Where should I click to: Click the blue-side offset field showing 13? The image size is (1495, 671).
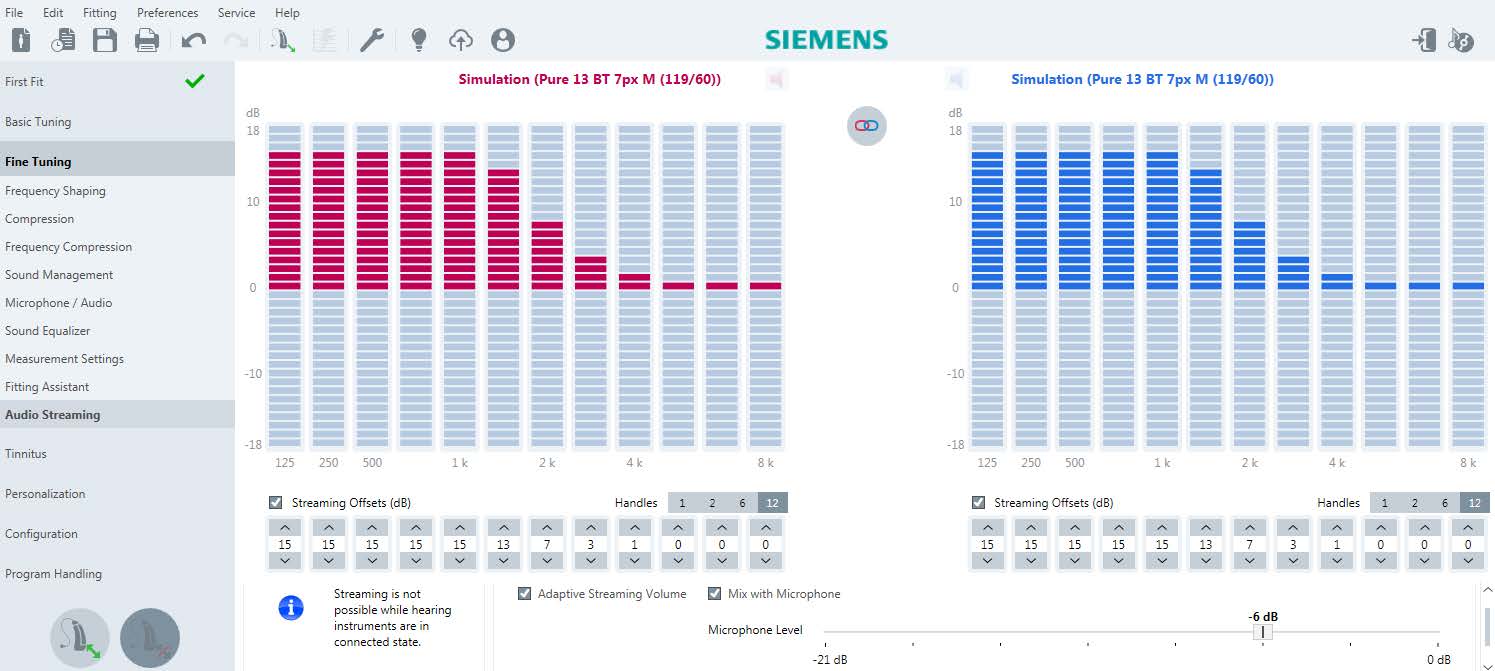click(x=1206, y=545)
